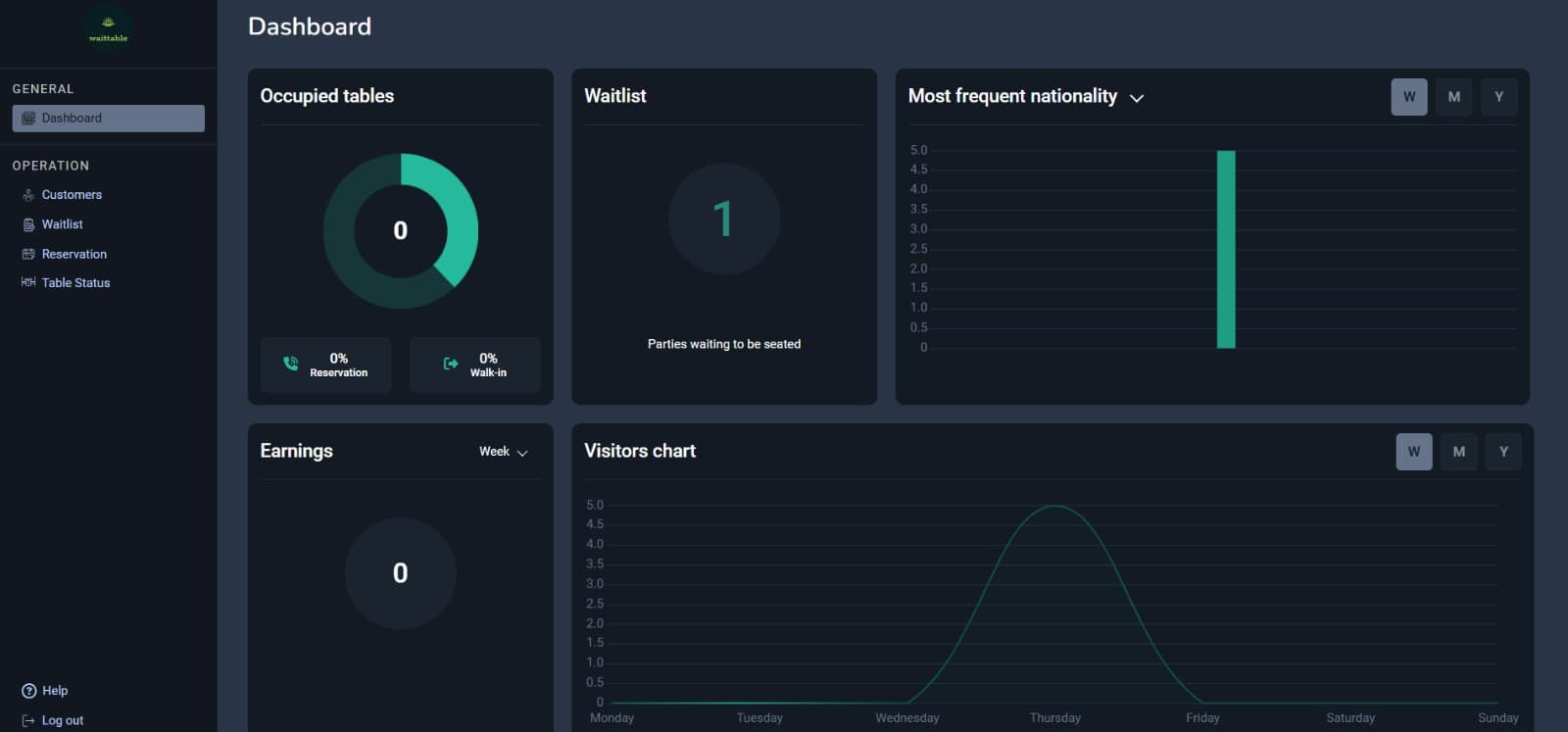
Task: Click the green nationality bar in chart
Action: (1226, 250)
